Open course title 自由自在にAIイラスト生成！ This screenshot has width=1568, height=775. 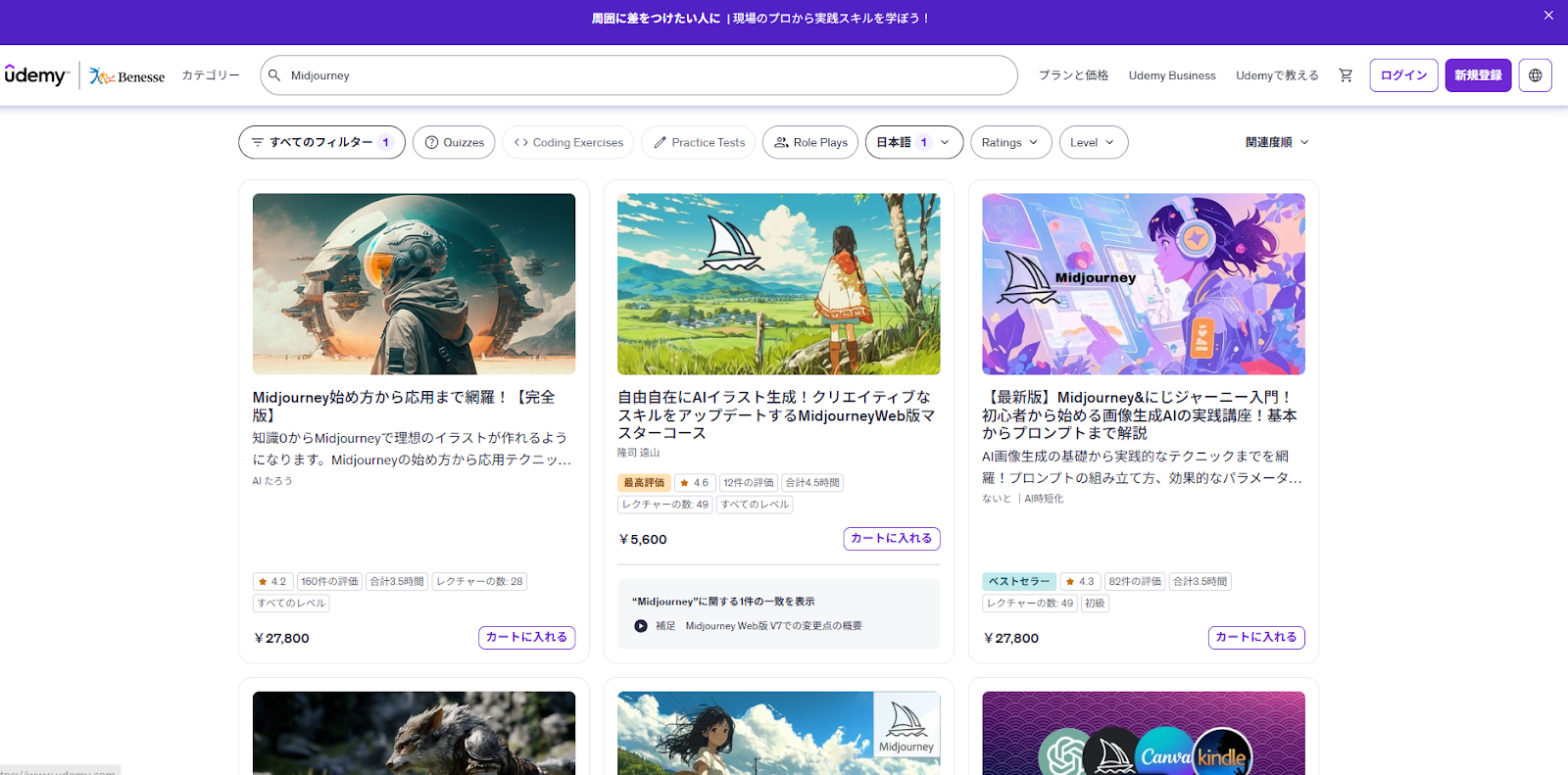point(776,414)
